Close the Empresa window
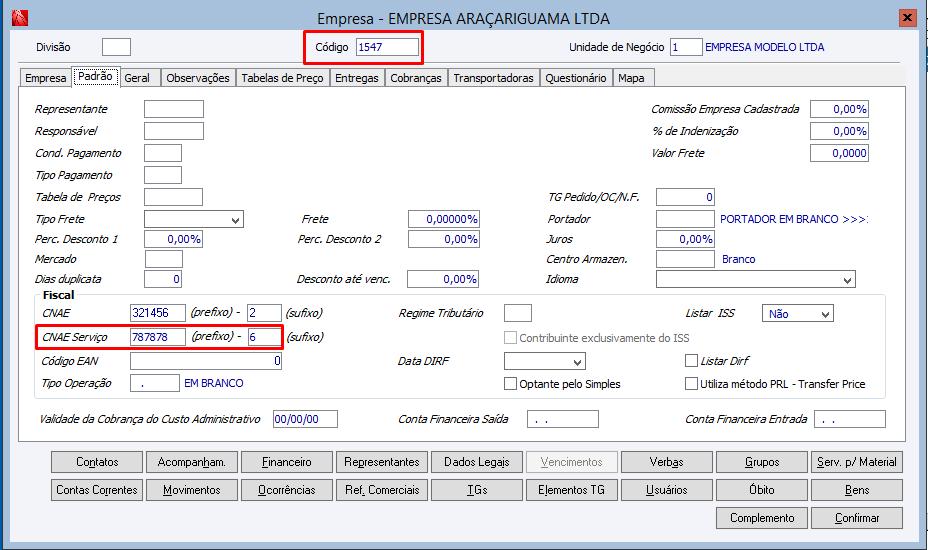928x550 pixels. pyautogui.click(x=907, y=18)
